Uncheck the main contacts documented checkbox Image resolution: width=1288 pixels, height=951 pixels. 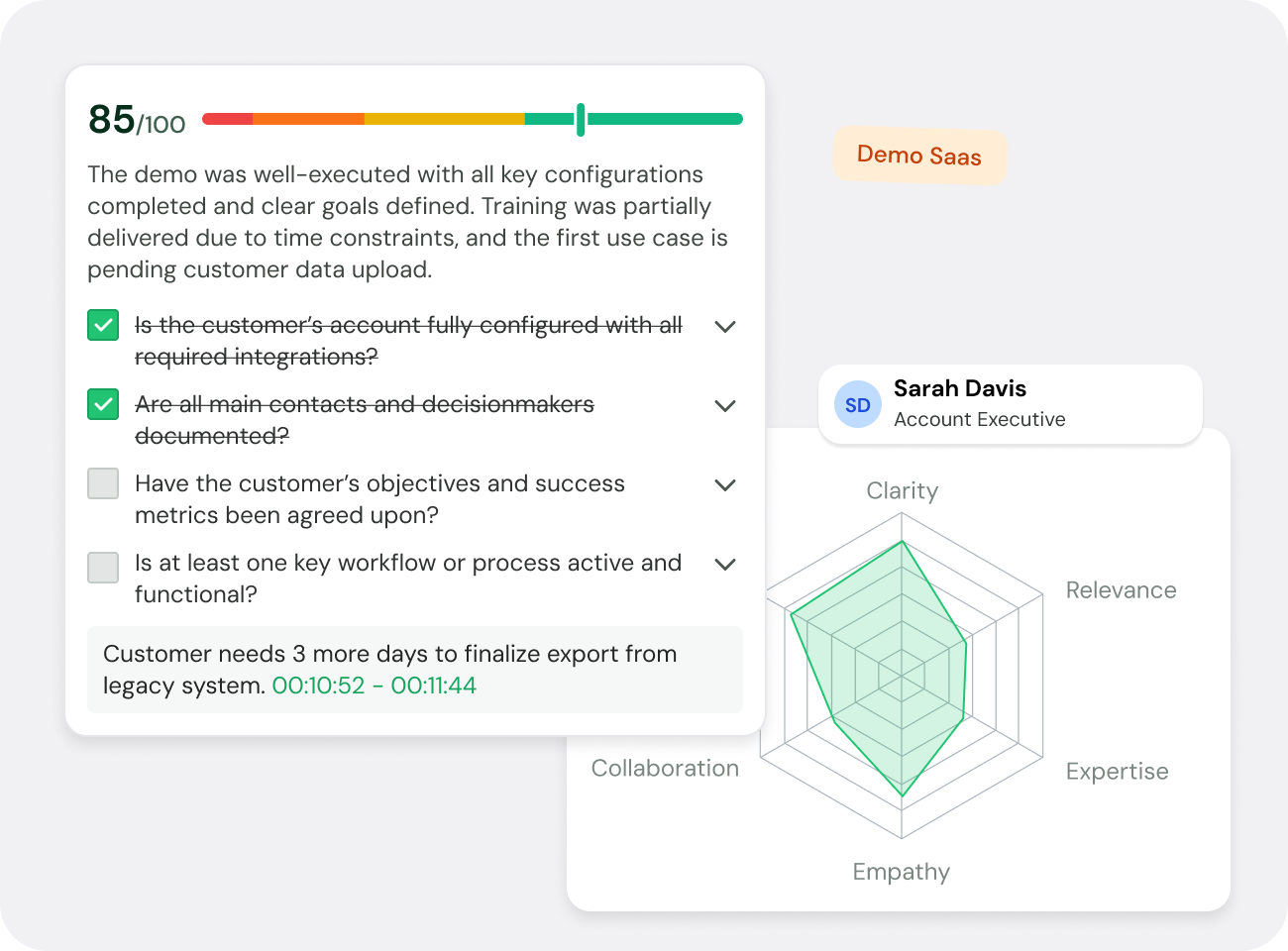pos(103,404)
